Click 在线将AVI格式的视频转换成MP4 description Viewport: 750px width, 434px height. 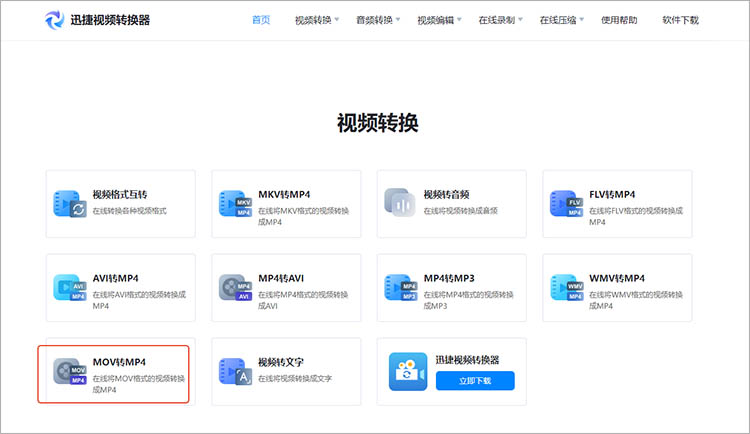[x=139, y=300]
